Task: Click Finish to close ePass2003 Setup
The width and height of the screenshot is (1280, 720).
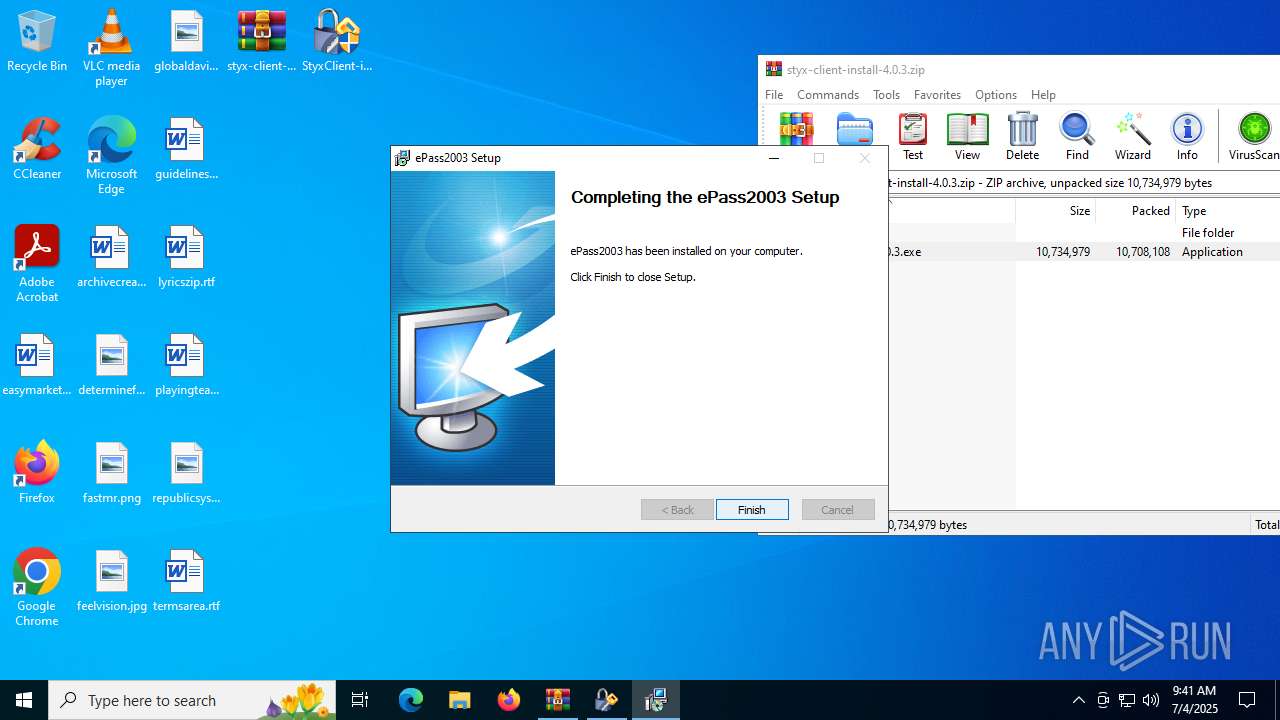Action: pyautogui.click(x=752, y=510)
